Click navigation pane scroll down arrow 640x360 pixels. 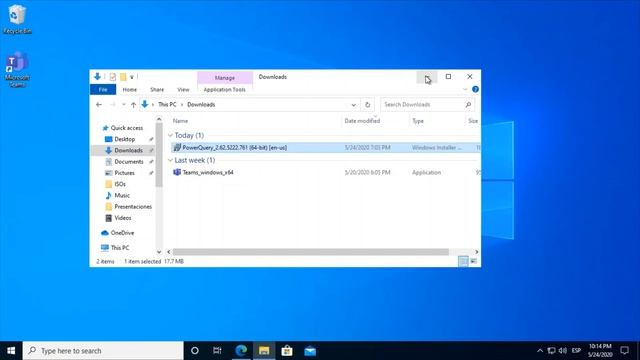pyautogui.click(x=159, y=252)
